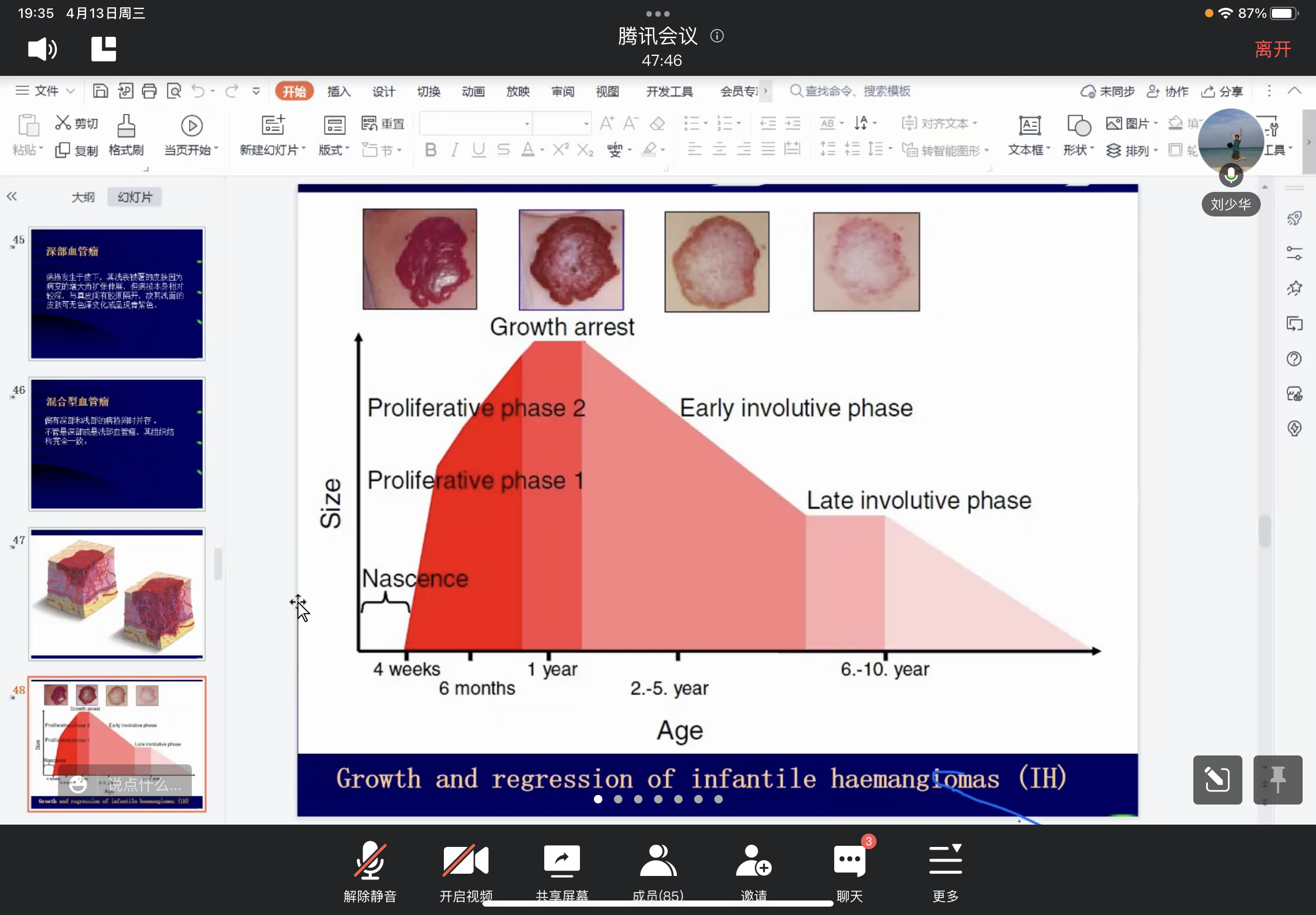Click the share screen icon
Screen dimensions: 1316x915
coord(562,860)
